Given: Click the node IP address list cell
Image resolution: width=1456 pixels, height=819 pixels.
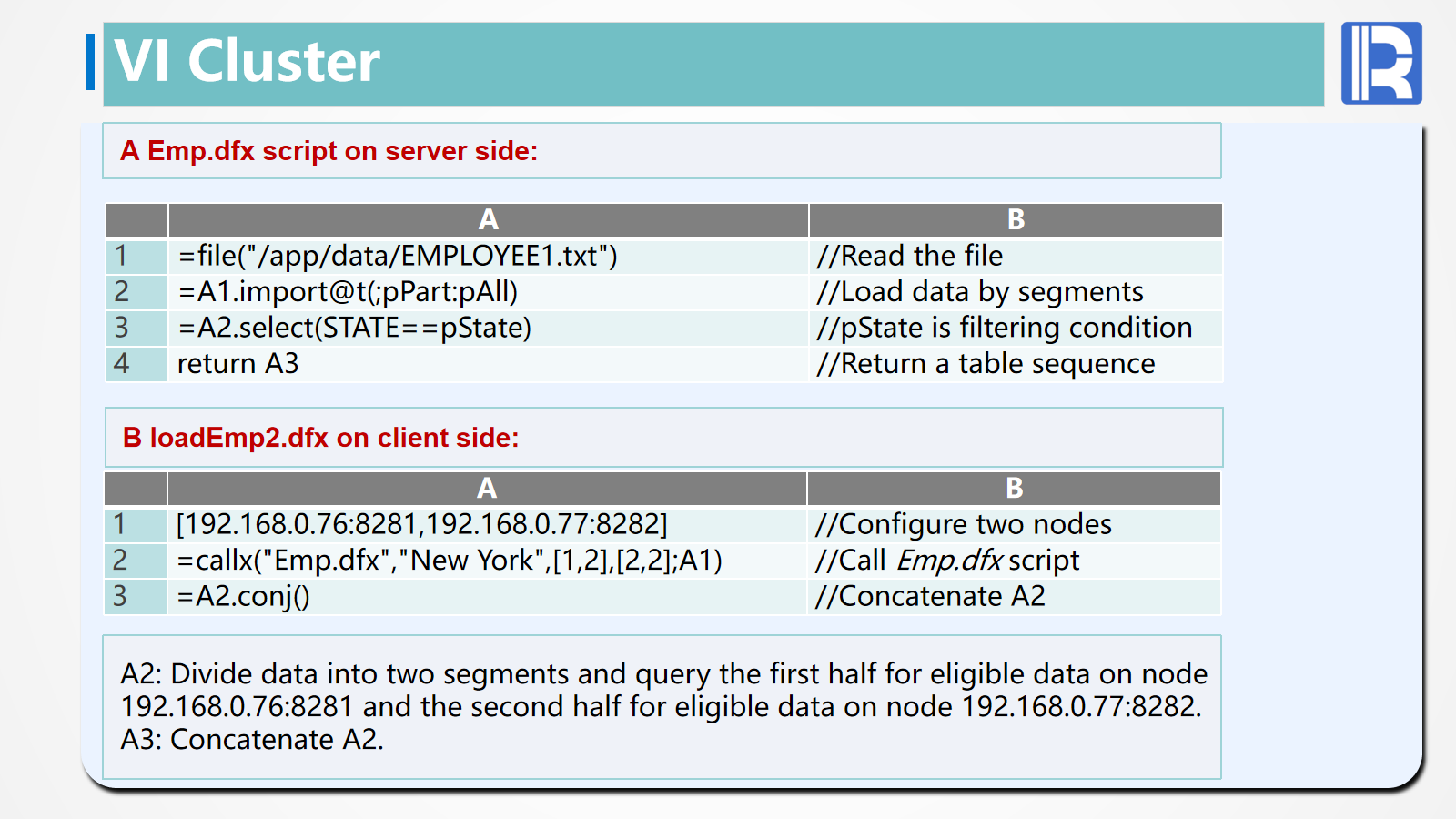Looking at the screenshot, I should pos(422,524).
